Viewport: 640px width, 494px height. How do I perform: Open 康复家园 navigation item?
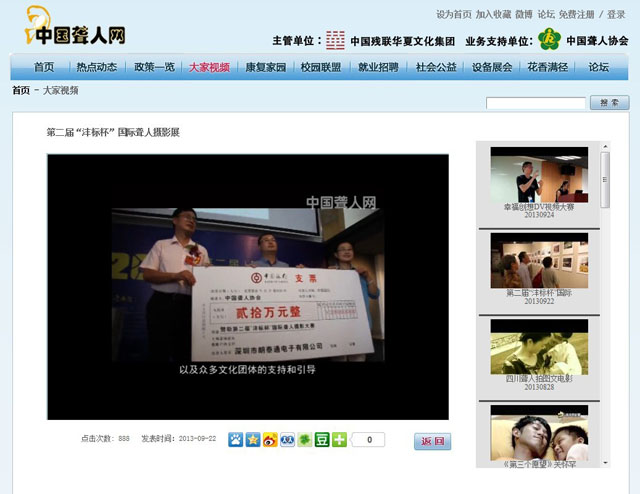pos(265,67)
